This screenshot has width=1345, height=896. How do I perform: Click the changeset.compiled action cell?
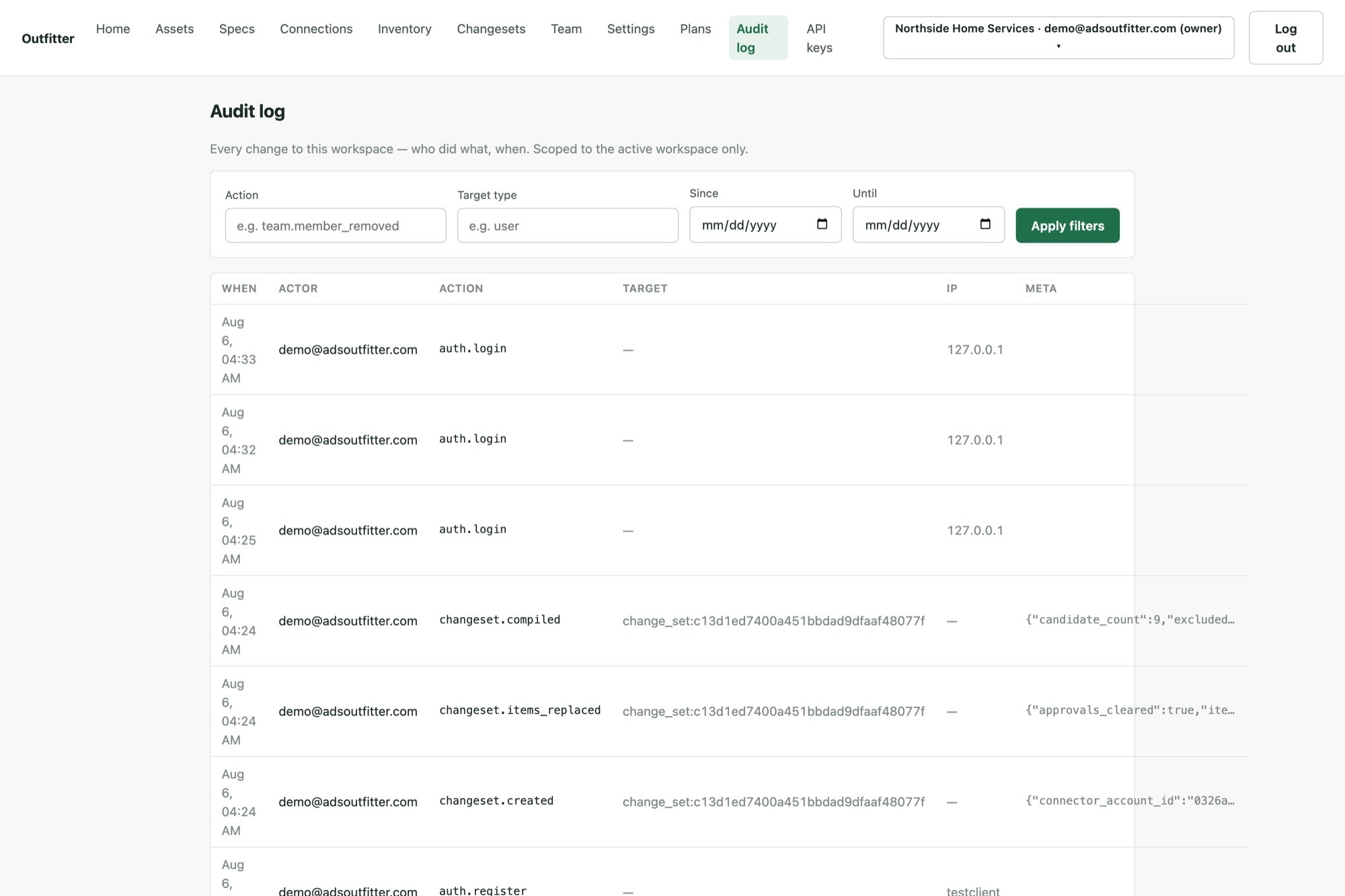pos(500,619)
